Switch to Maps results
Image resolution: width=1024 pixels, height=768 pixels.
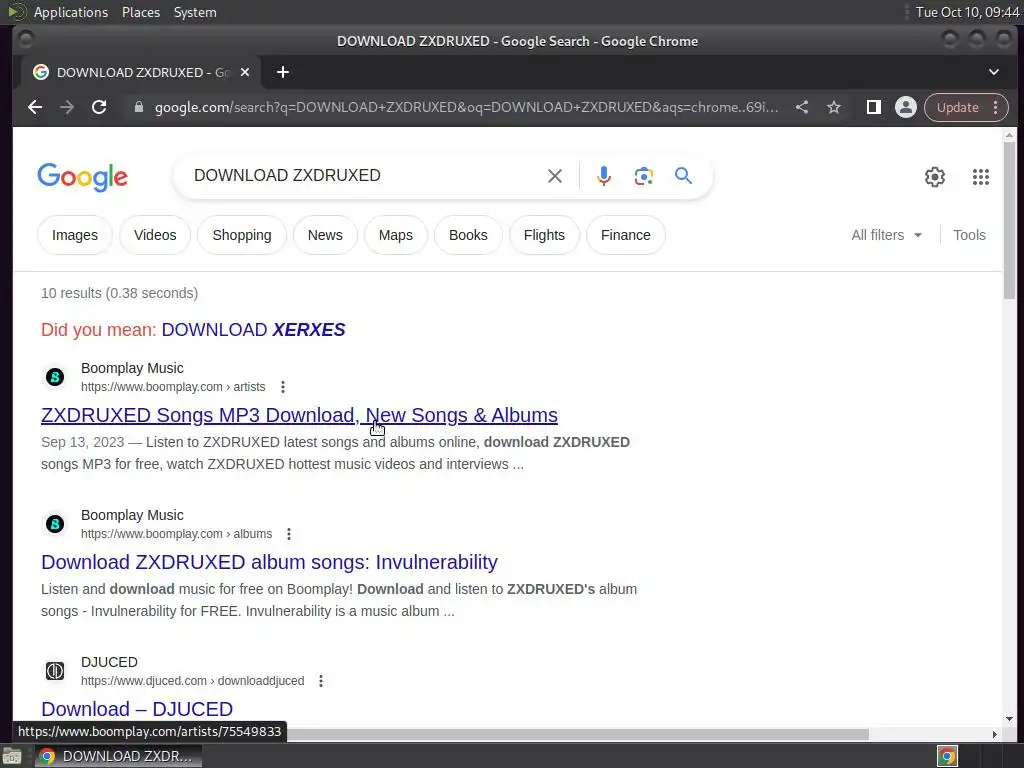point(396,235)
